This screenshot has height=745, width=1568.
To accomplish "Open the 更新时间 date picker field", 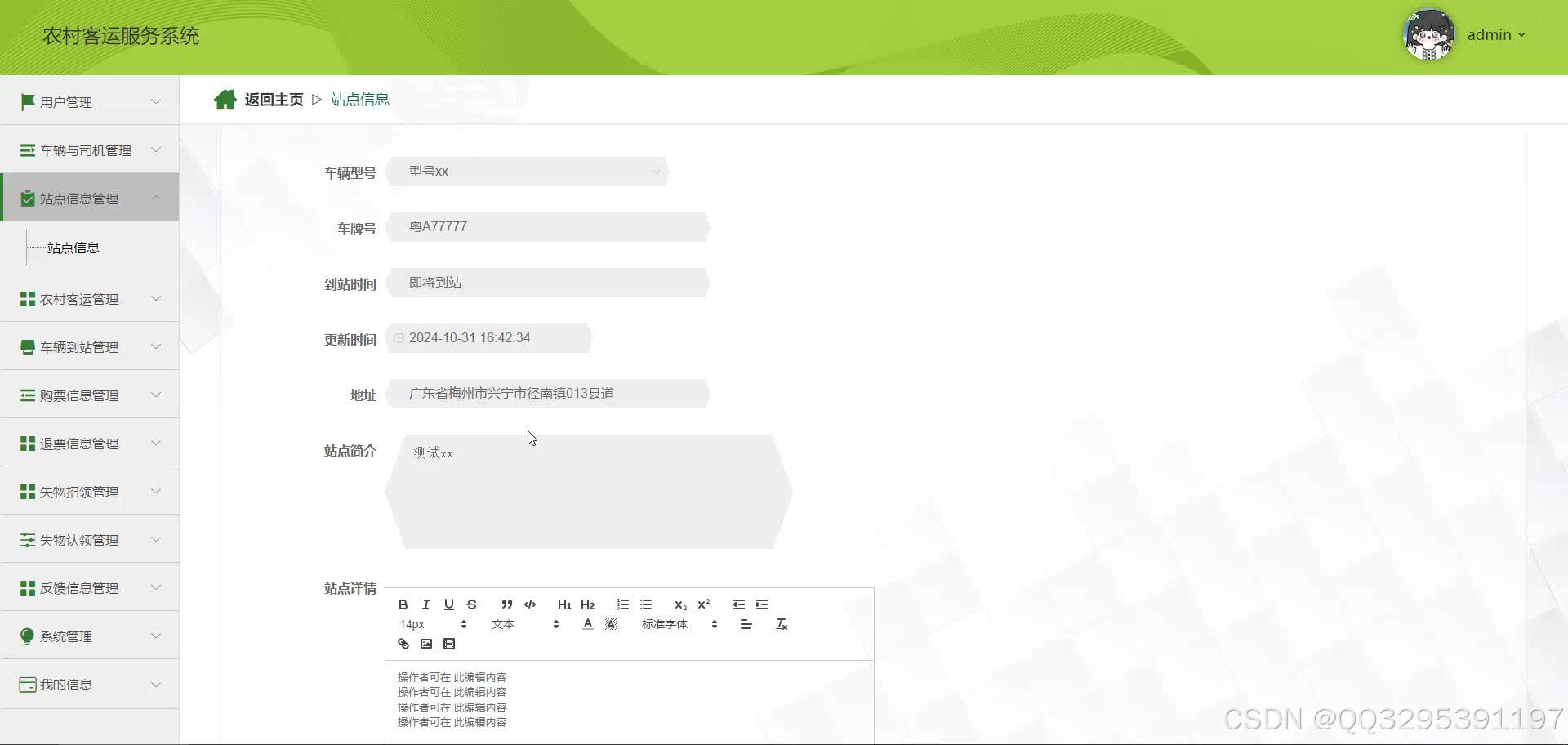I will pos(488,338).
